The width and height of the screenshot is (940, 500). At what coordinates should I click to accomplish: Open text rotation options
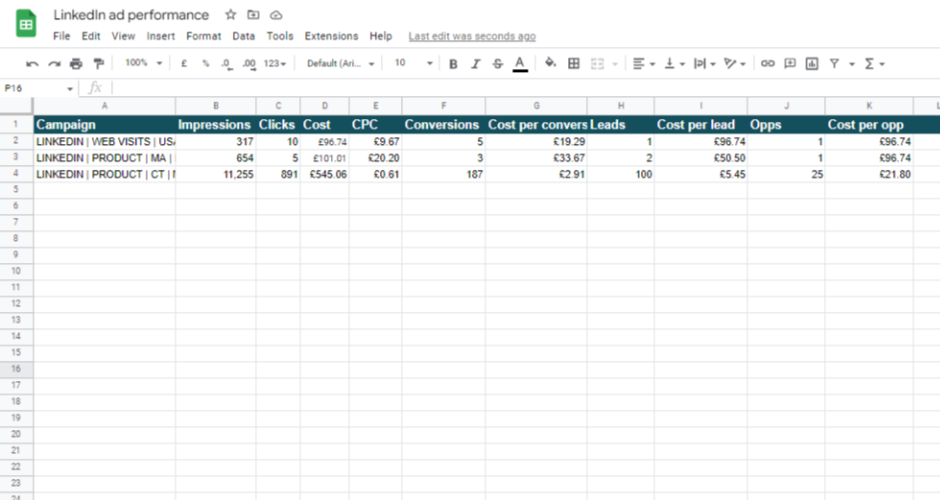coord(734,64)
